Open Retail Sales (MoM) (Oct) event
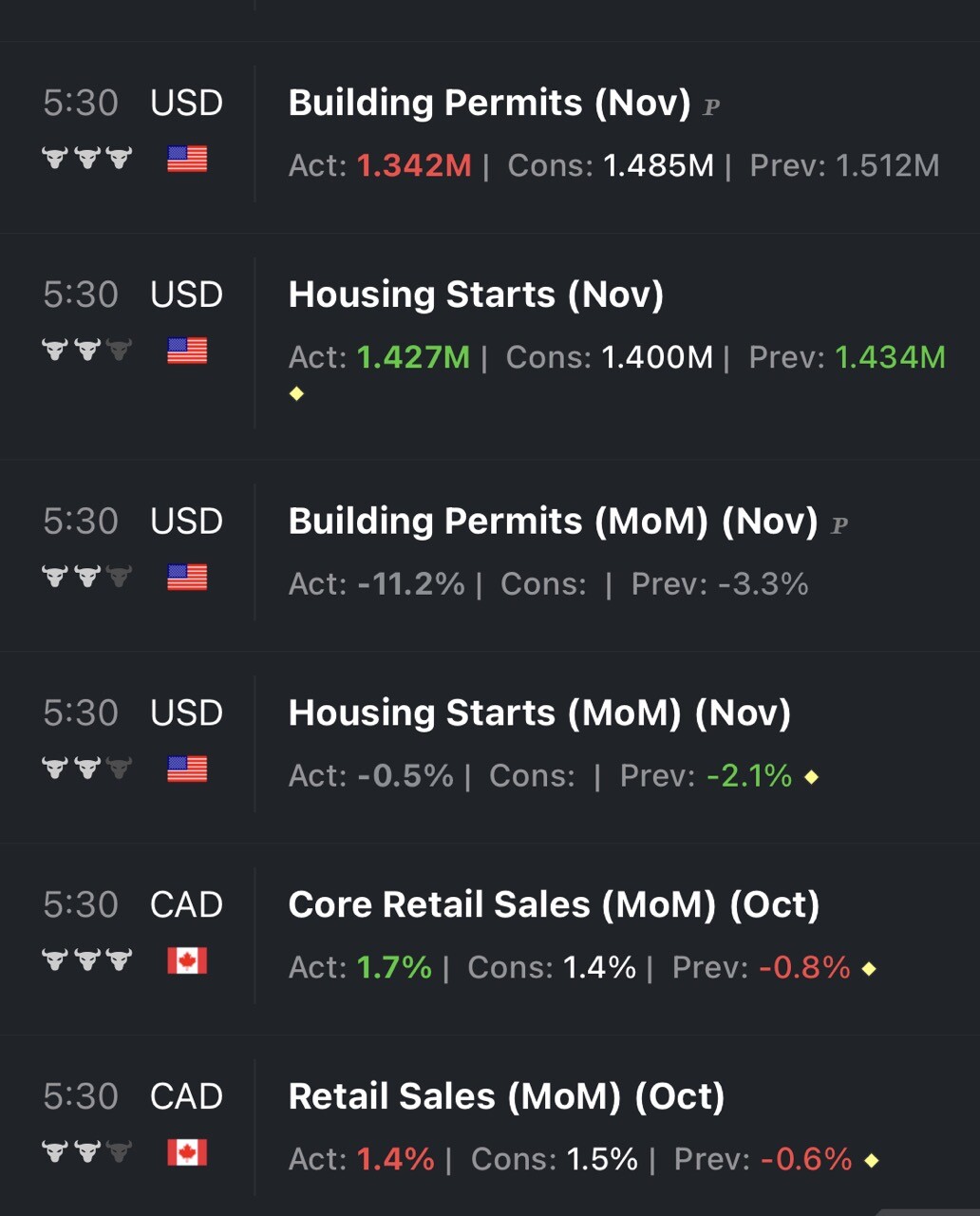 tap(506, 1097)
